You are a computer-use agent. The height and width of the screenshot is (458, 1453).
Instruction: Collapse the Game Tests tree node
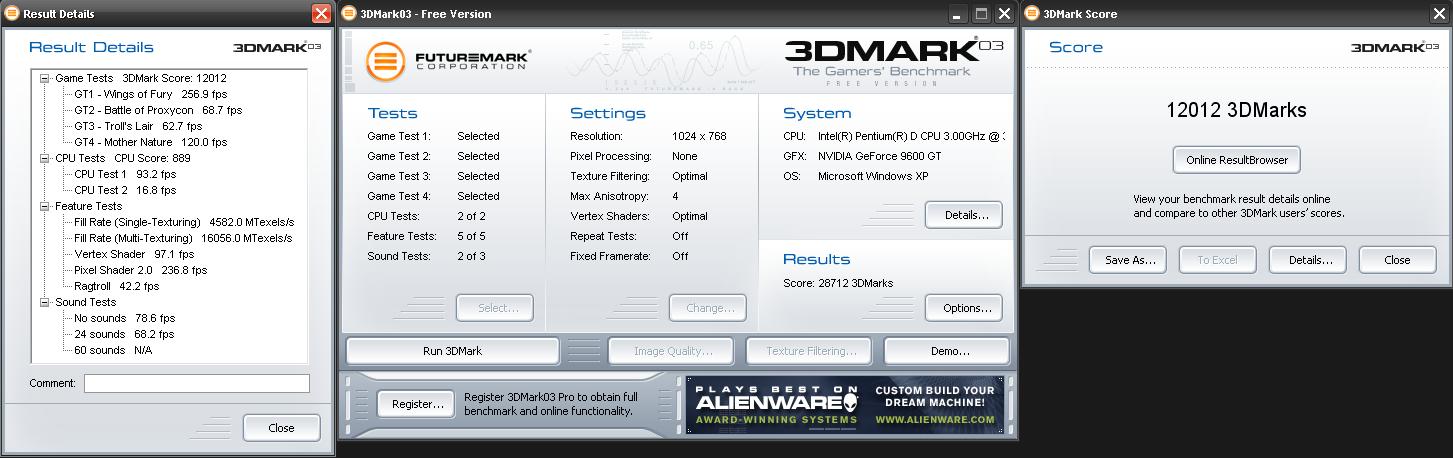pyautogui.click(x=45, y=78)
